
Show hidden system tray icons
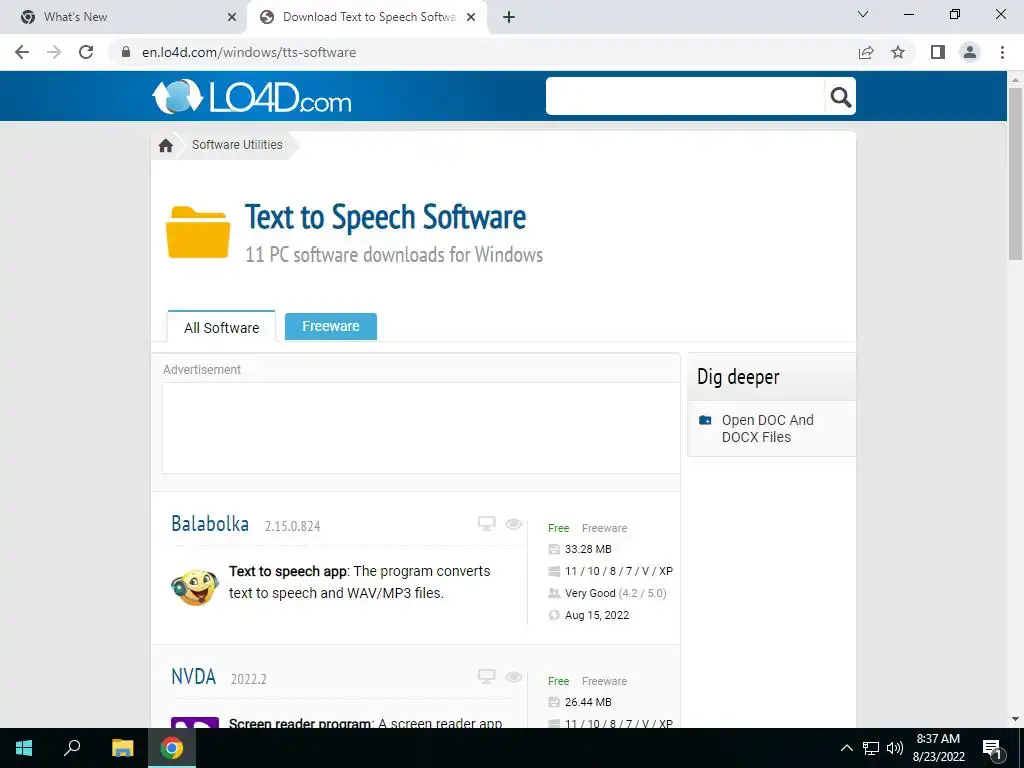(x=846, y=748)
